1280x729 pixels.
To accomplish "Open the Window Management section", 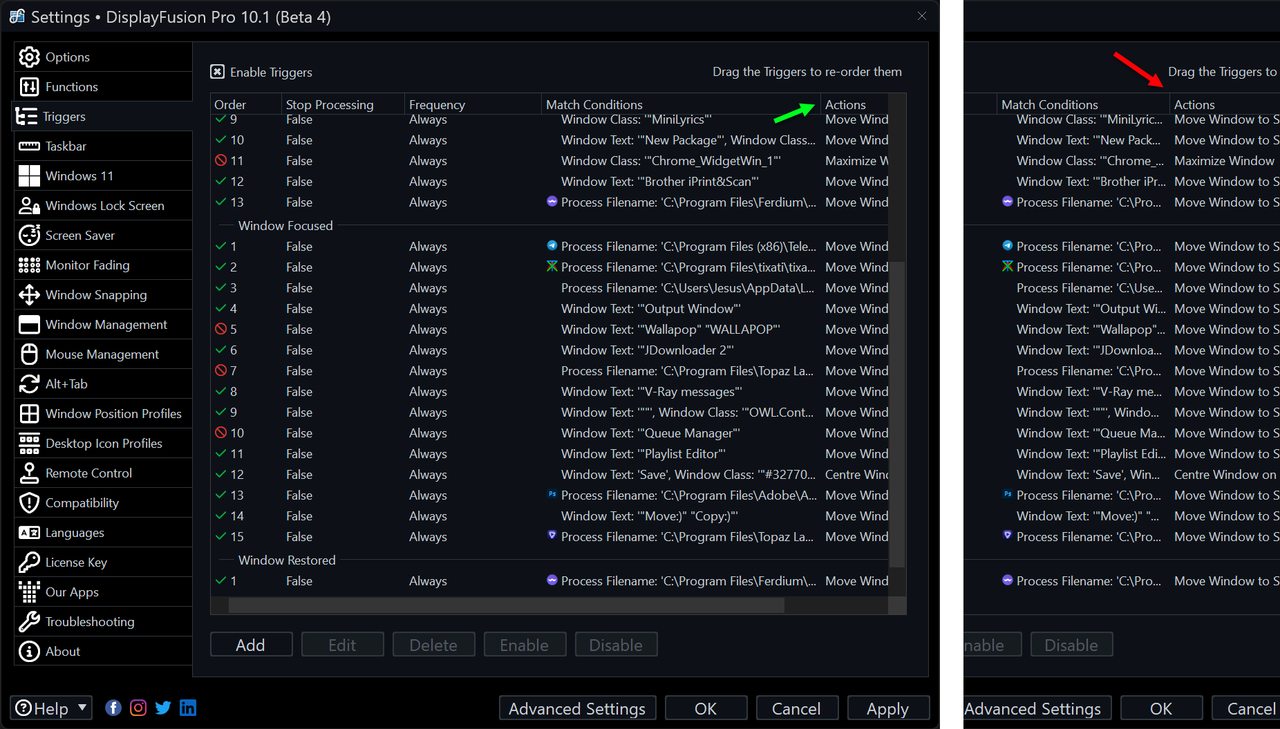I will click(102, 324).
